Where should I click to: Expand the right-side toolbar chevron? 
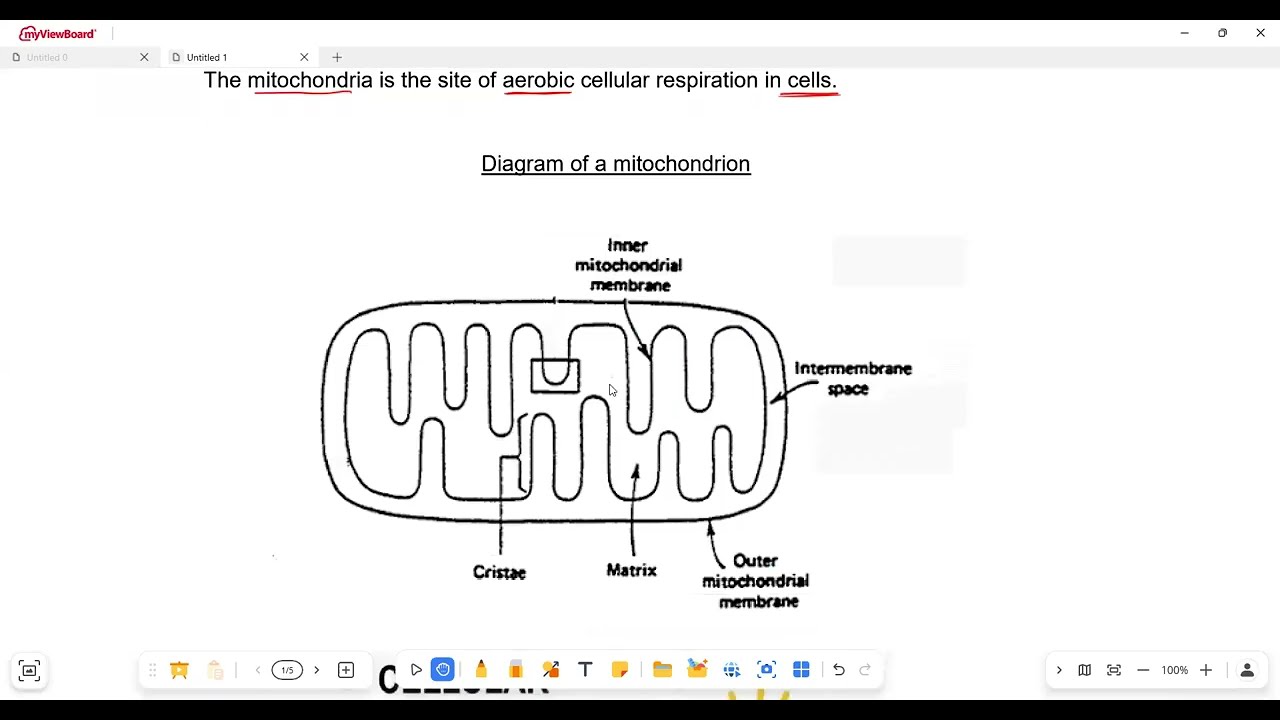tap(1059, 670)
